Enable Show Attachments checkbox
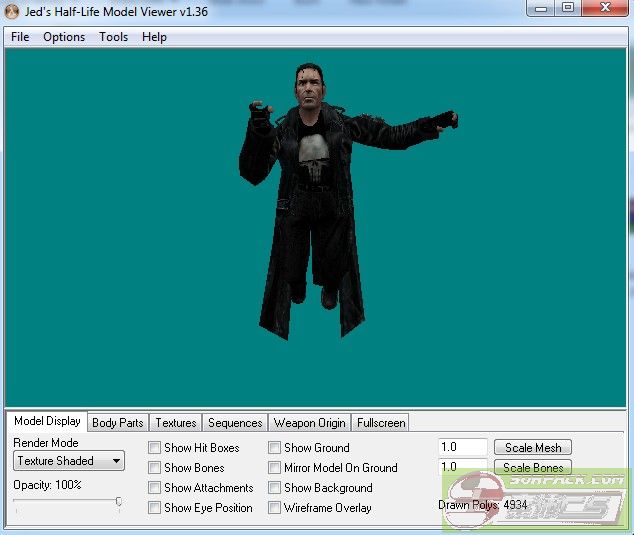 tap(154, 488)
